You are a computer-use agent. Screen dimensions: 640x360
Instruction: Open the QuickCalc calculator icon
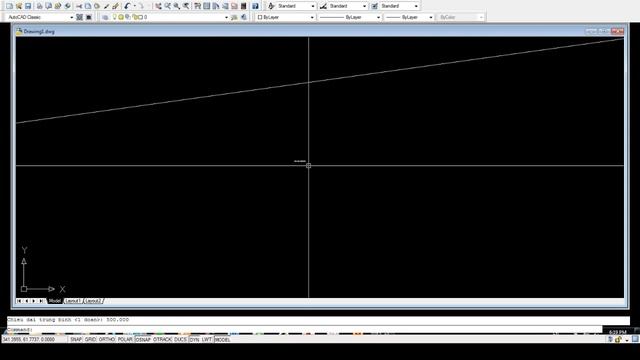tap(244, 6)
